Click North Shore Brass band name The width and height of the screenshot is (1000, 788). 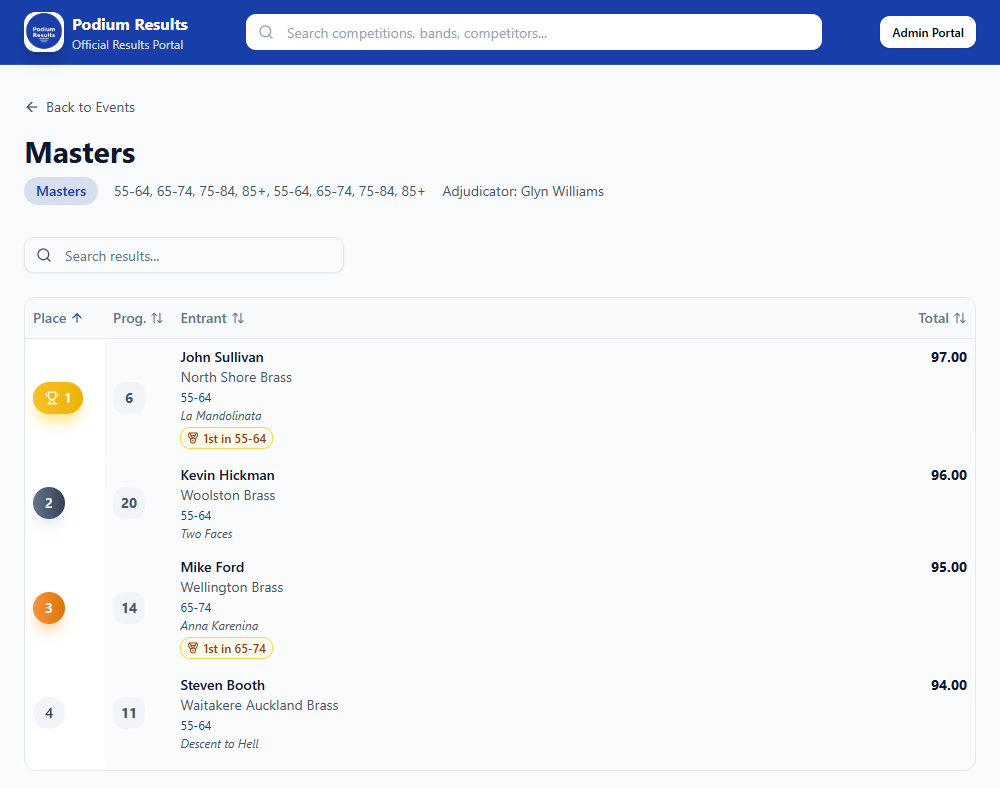tap(236, 377)
